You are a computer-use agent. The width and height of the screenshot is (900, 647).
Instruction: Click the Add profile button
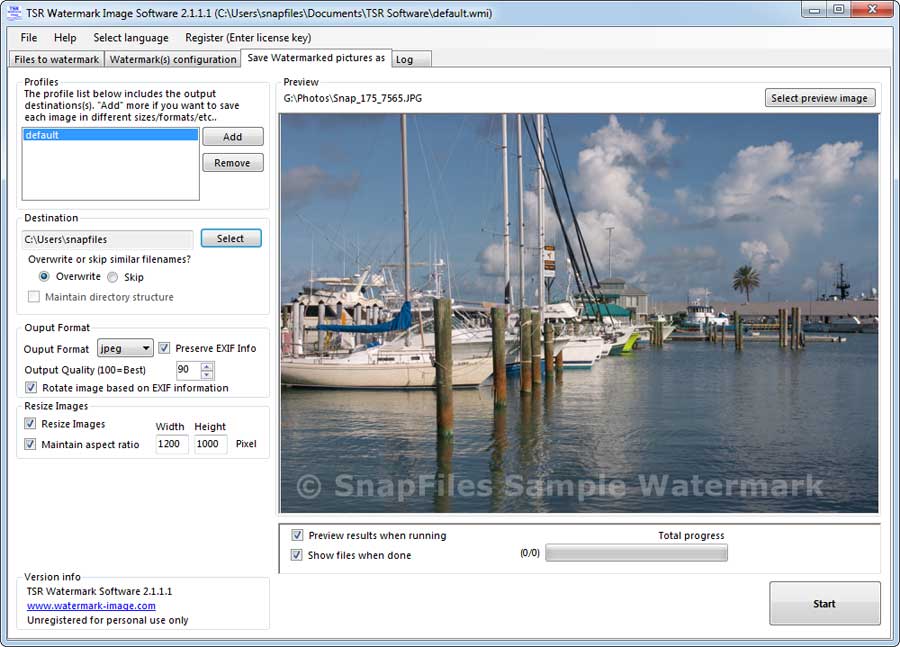(x=232, y=137)
